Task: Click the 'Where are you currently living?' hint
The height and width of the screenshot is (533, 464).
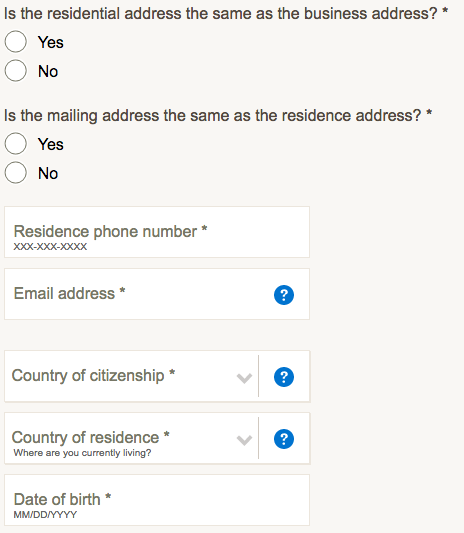Action: coord(82,453)
